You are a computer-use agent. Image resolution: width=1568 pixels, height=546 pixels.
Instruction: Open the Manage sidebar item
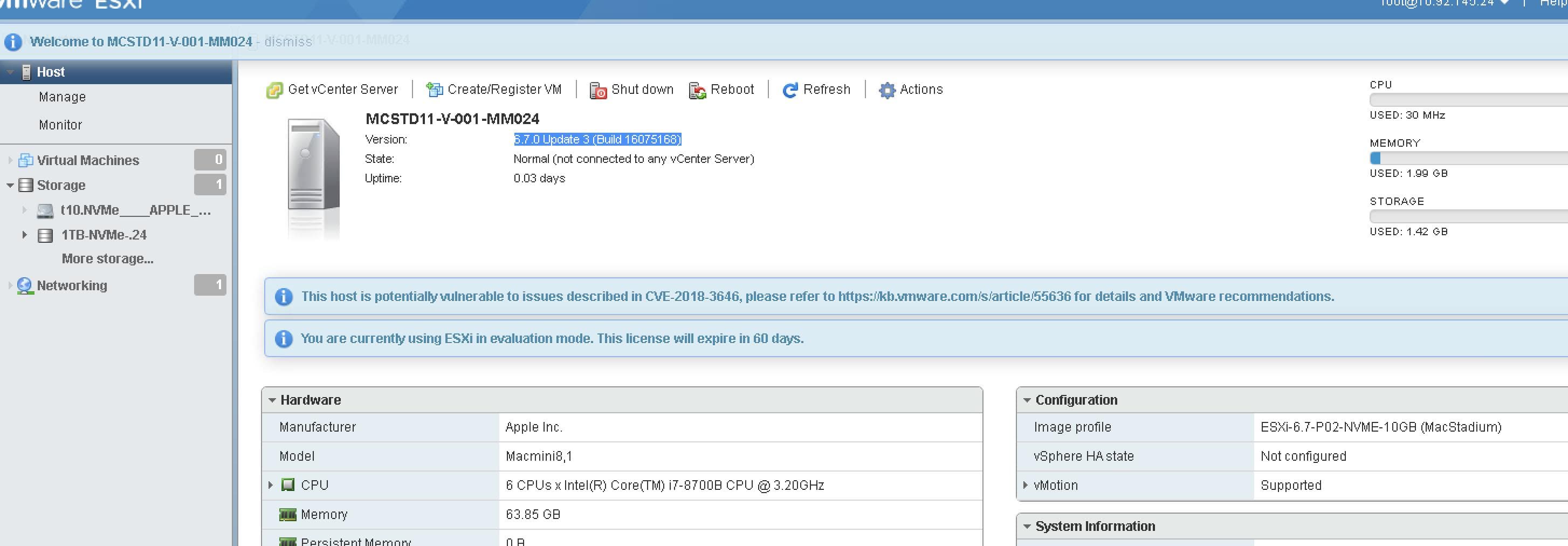(61, 96)
